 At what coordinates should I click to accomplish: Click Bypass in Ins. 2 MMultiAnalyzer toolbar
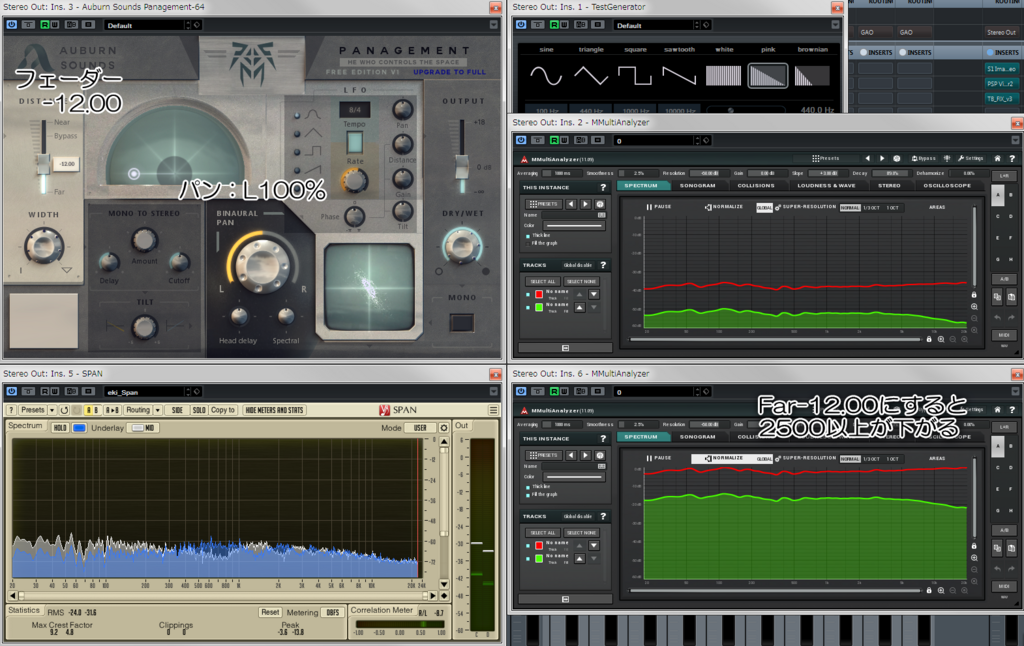tap(923, 158)
